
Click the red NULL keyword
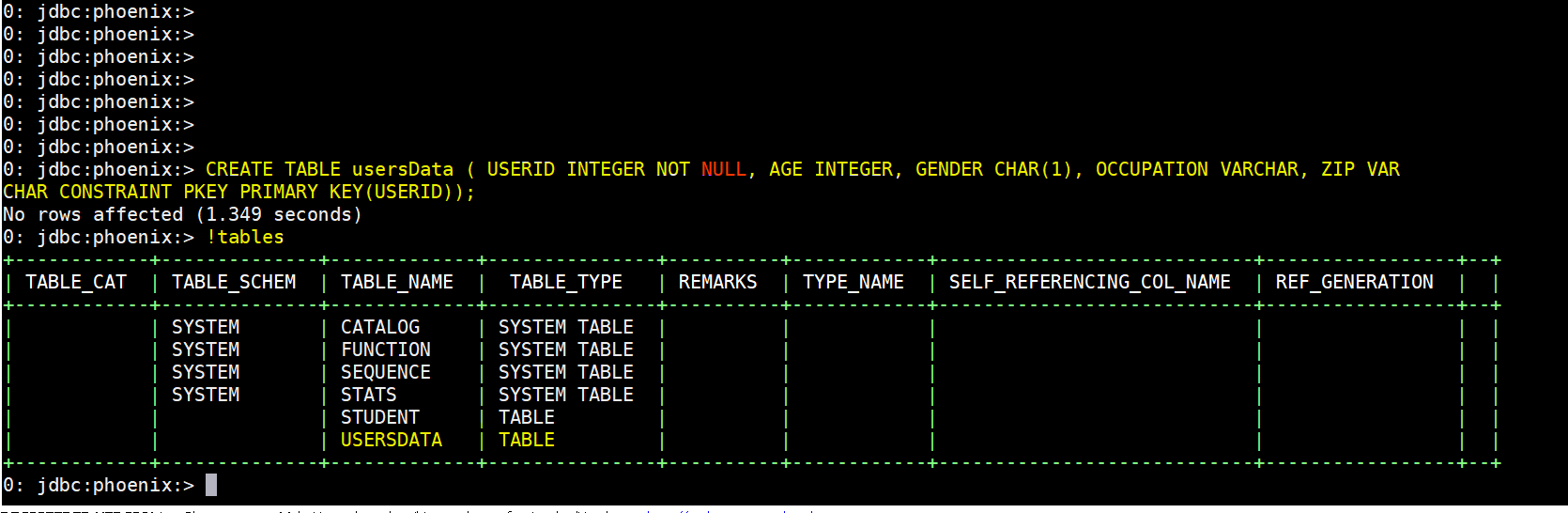coord(723,169)
